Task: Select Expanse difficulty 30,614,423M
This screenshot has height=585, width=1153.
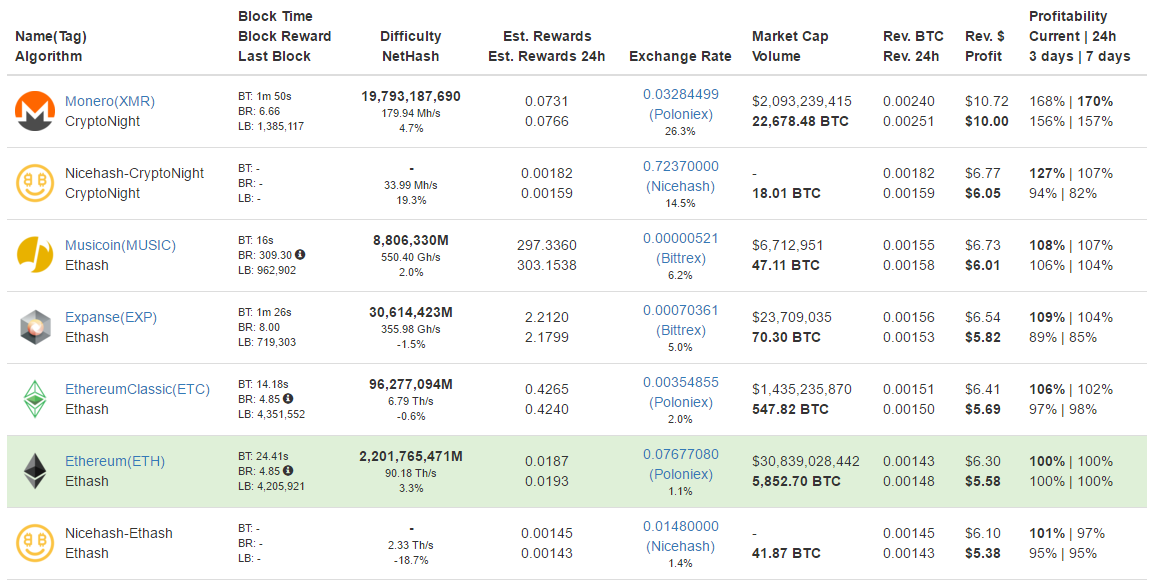Action: [411, 312]
